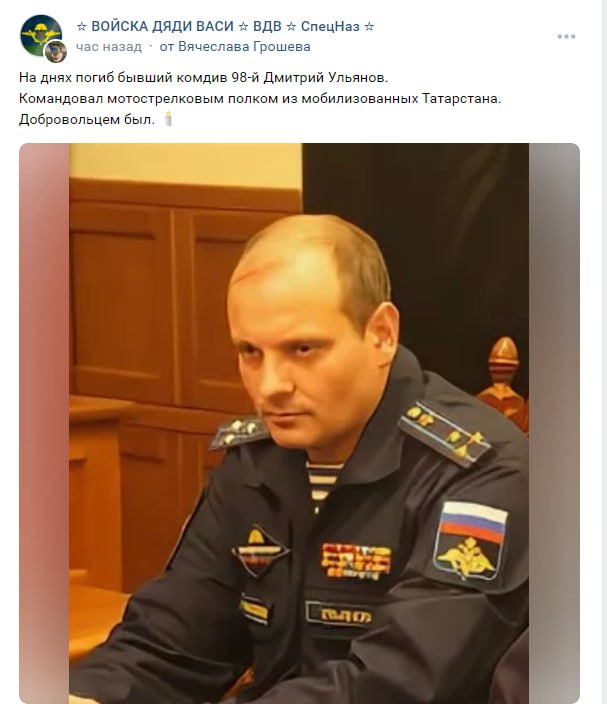Click the line about Дмитрий Ульянов
607x704 pixels.
coord(203,78)
